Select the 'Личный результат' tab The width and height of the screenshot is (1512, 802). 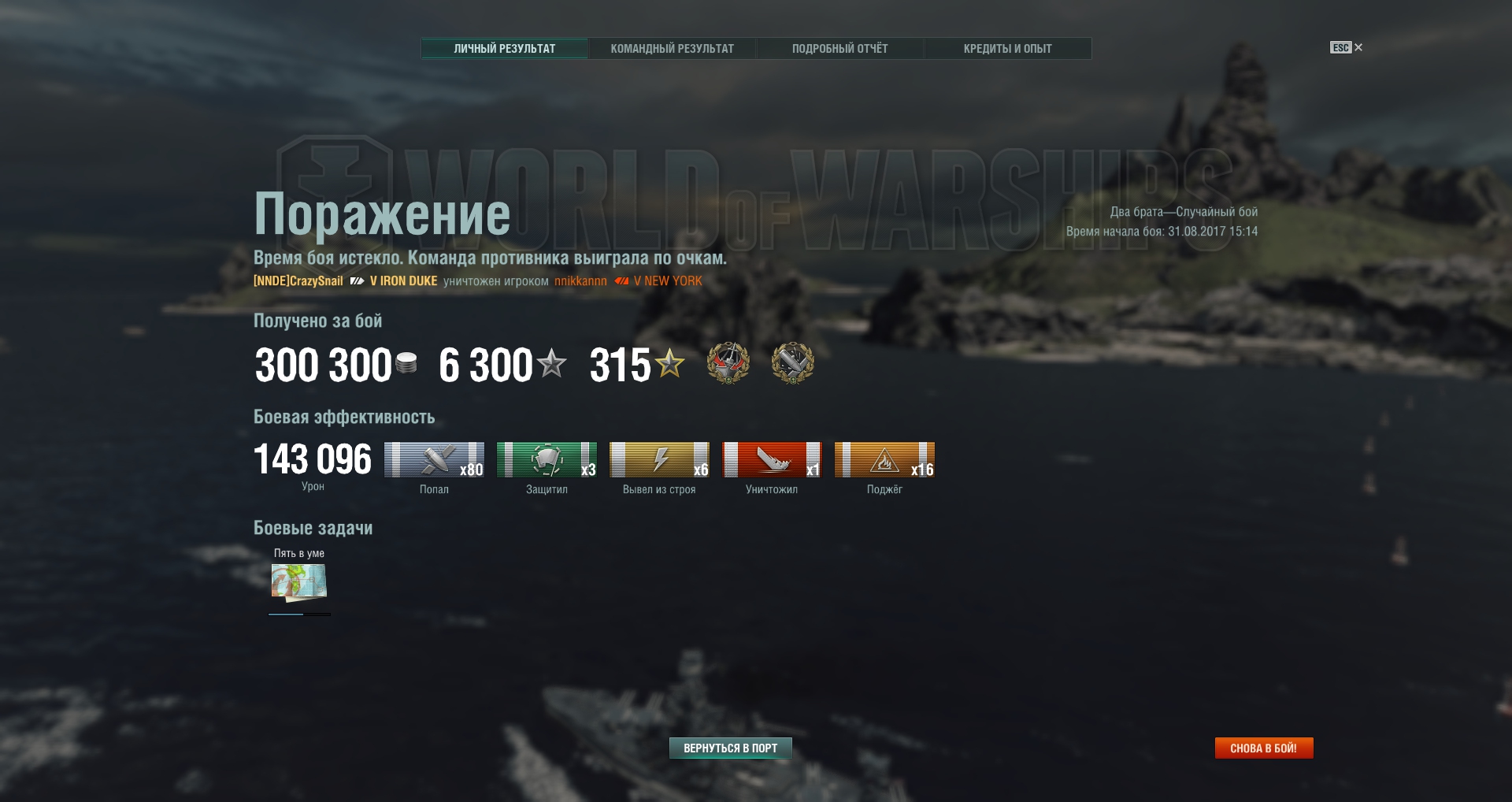[505, 49]
